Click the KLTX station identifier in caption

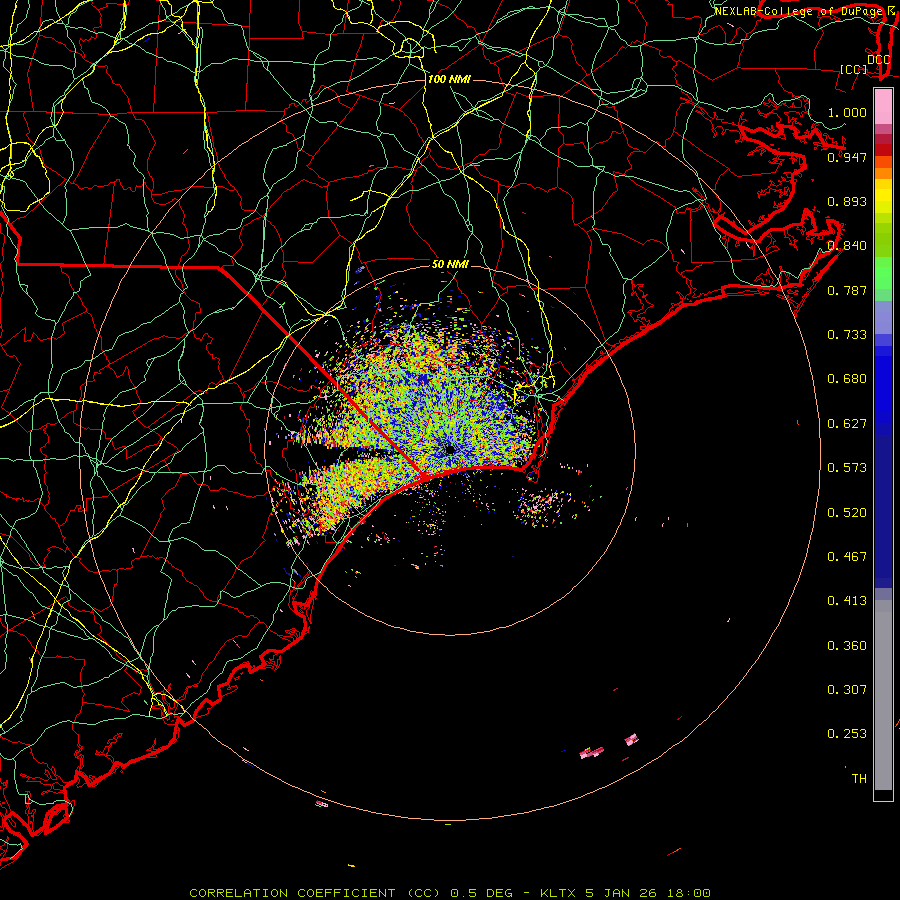(x=560, y=893)
